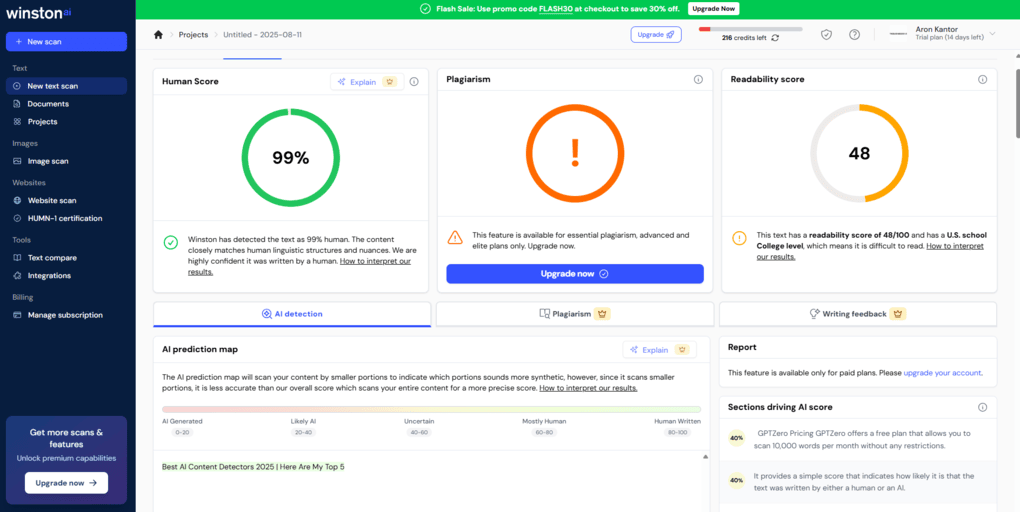Click Human Score info icon
The image size is (1020, 512).
pyautogui.click(x=414, y=82)
